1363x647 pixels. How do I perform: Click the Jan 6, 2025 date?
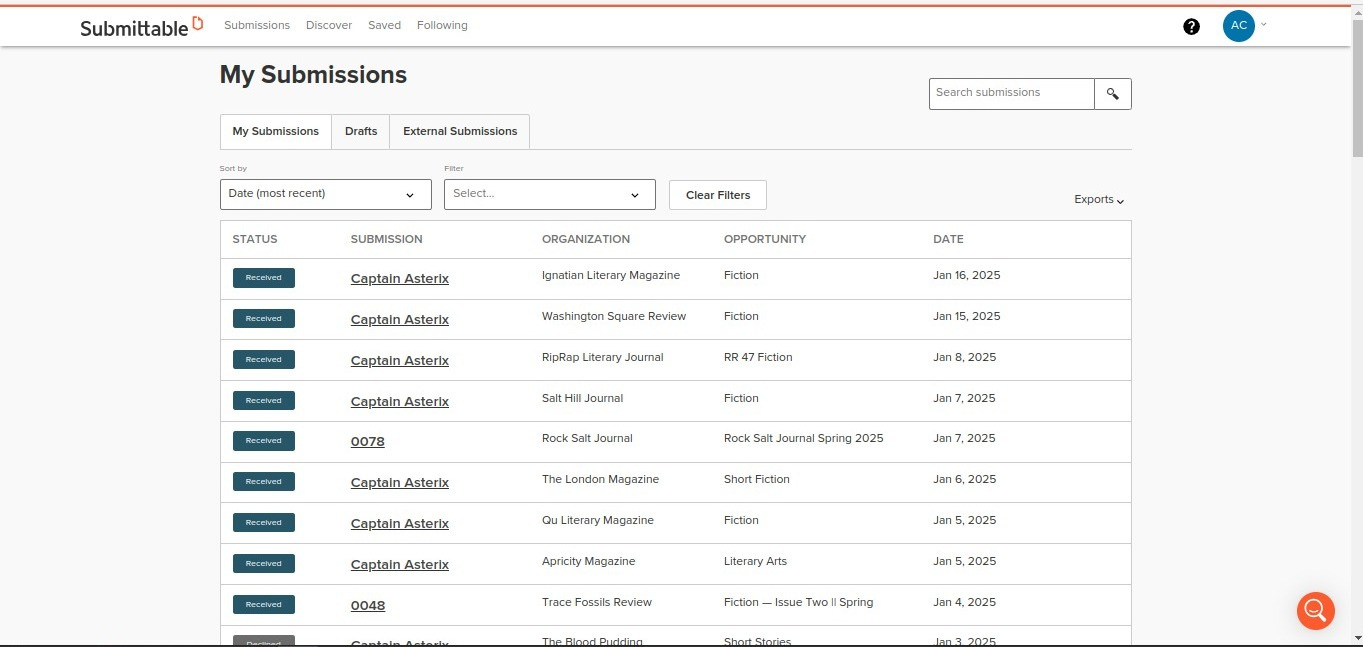(964, 480)
